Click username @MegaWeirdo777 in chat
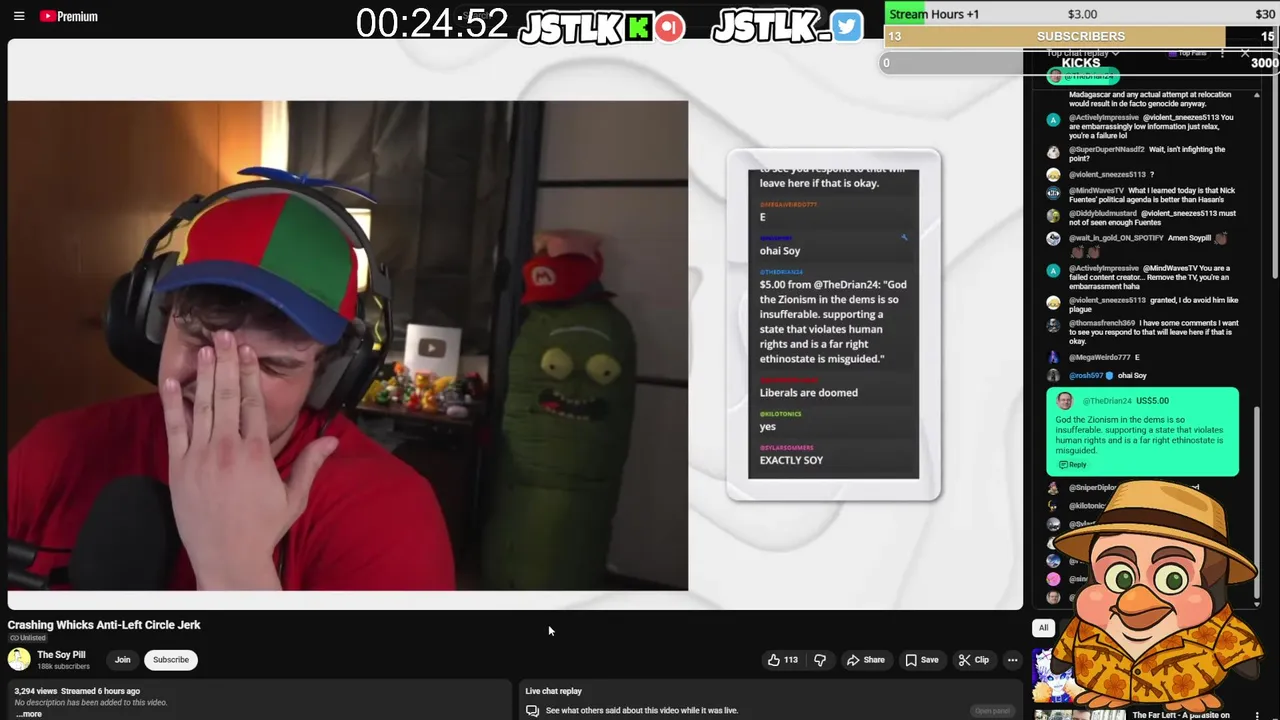Viewport: 1280px width, 720px height. [1099, 357]
